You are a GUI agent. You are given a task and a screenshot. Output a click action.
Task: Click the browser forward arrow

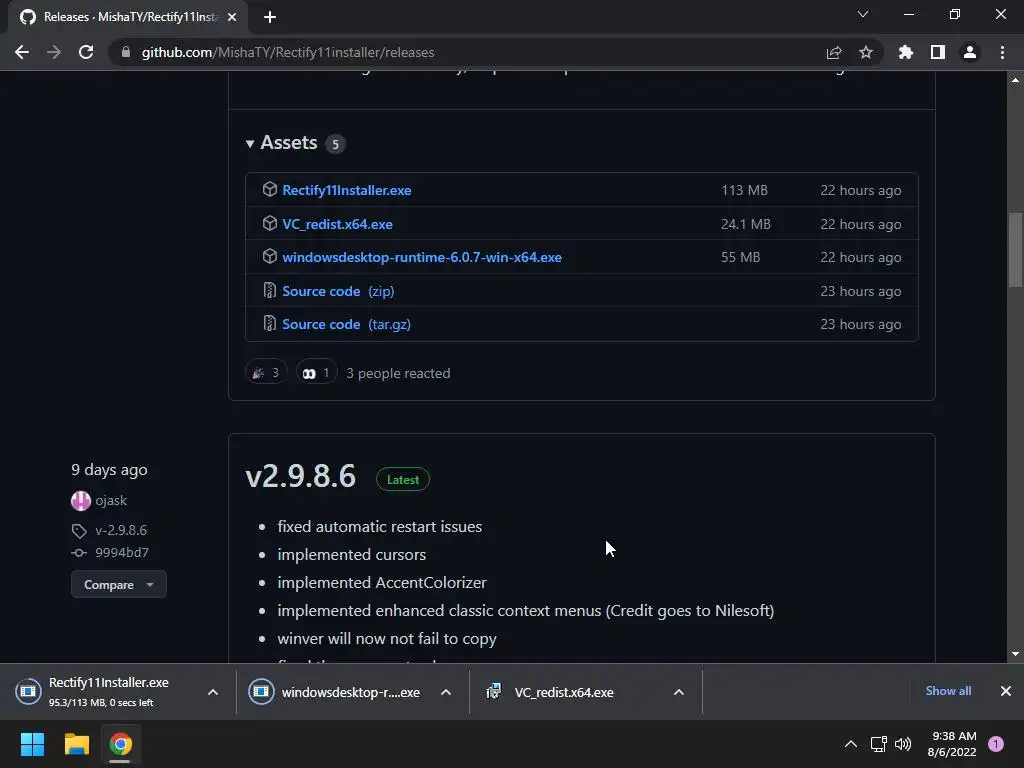(54, 52)
